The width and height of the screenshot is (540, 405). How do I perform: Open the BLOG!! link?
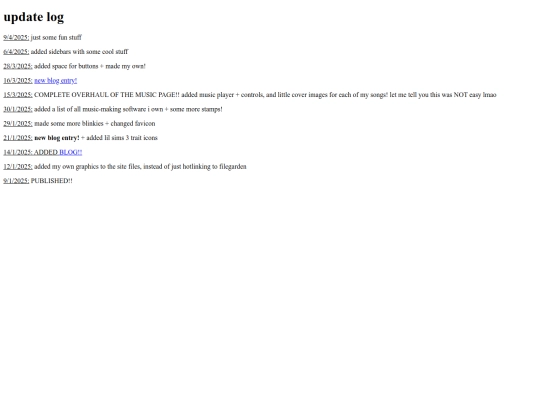tap(71, 152)
